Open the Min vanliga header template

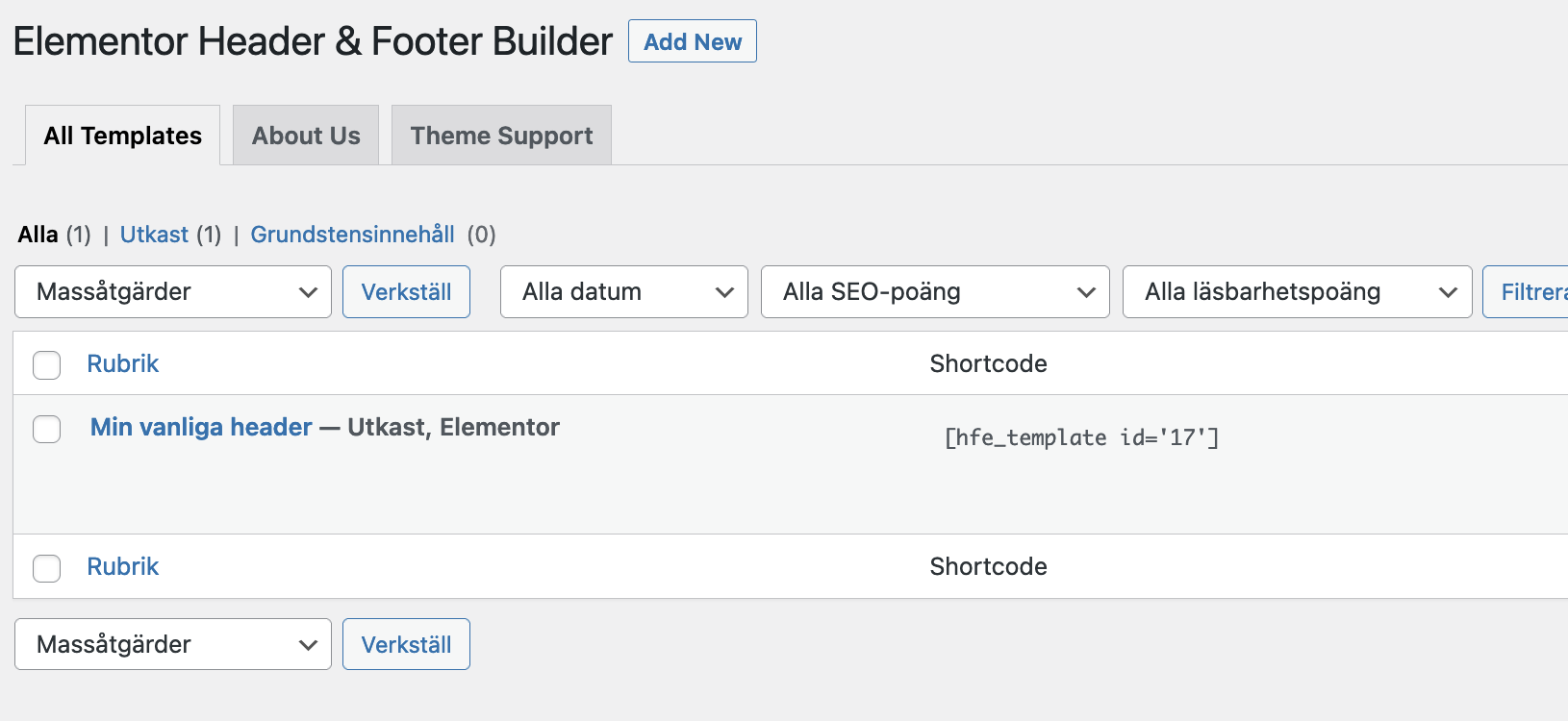(201, 427)
